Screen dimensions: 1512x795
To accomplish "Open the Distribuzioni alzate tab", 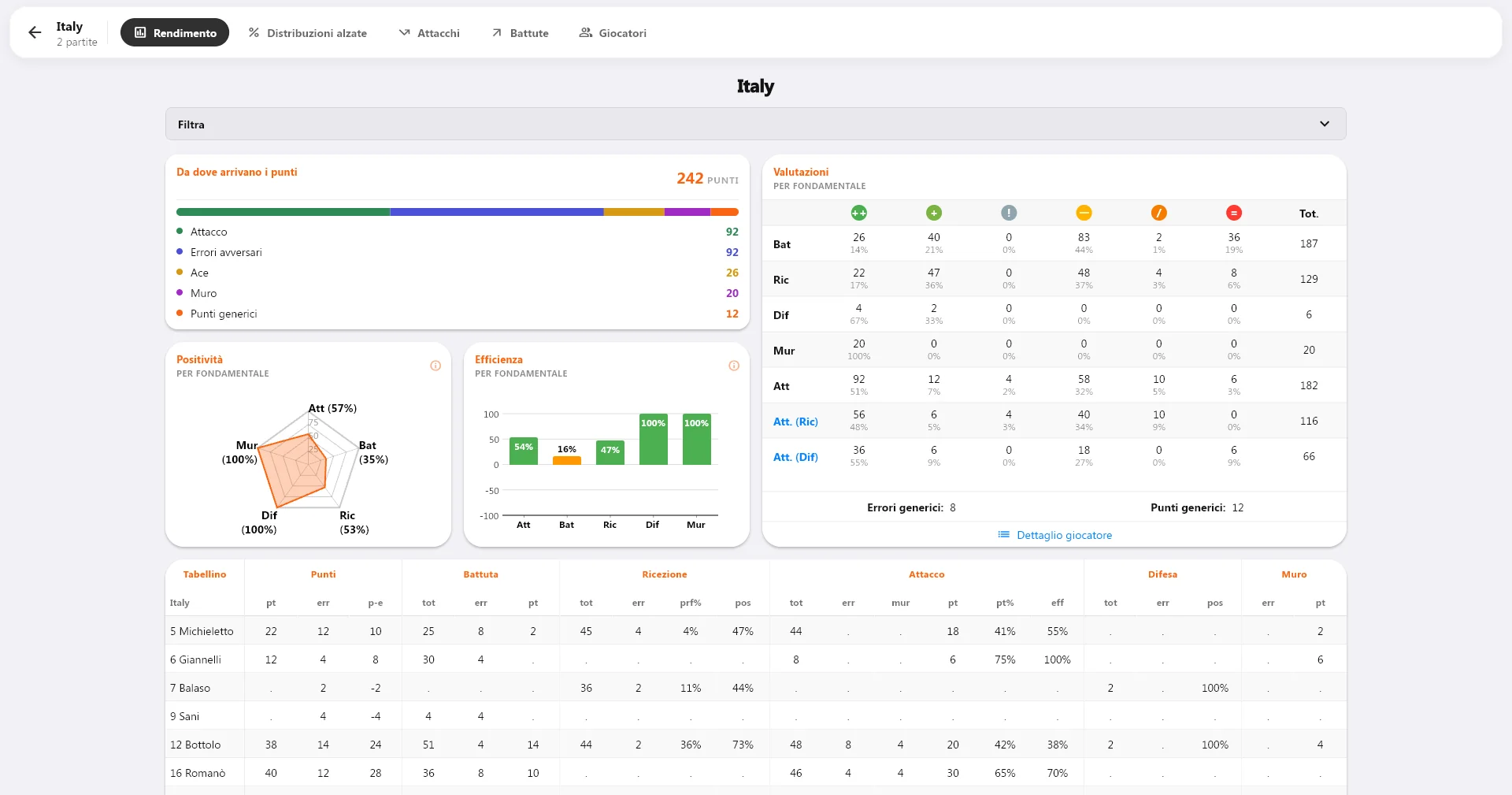I will [307, 32].
